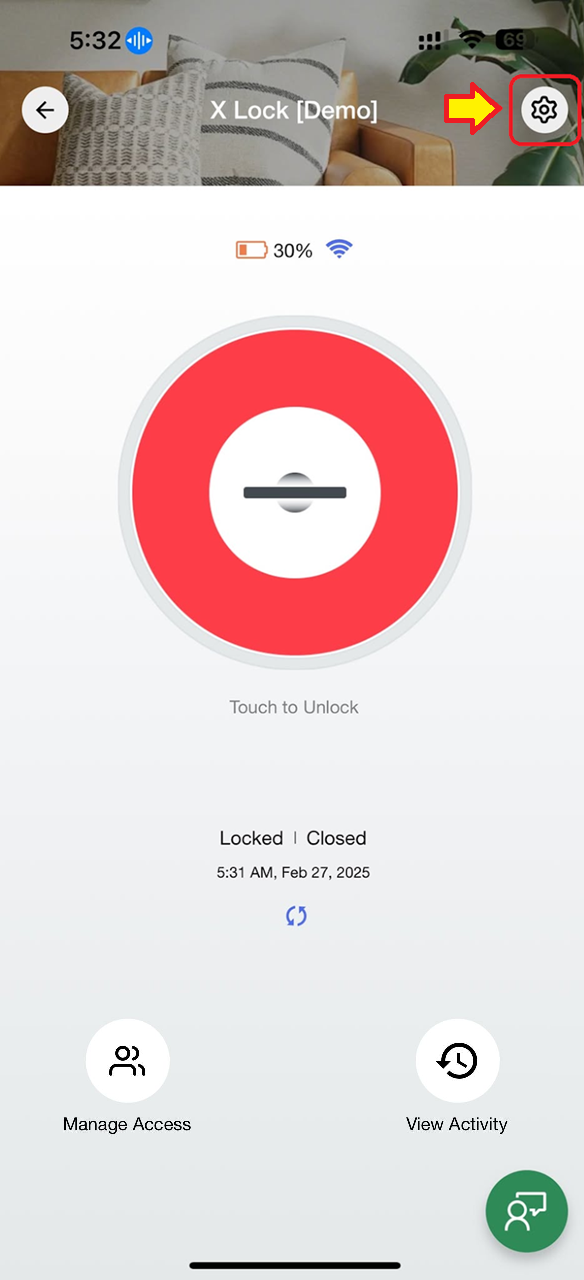Open View Activity history icon
Viewport: 584px width, 1280px height.
[457, 1060]
